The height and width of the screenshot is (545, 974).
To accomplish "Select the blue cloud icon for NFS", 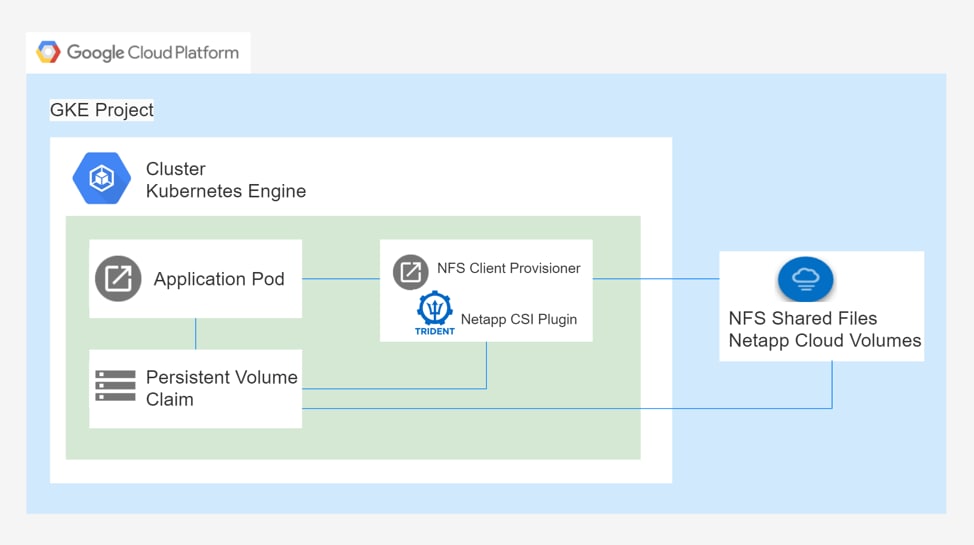I will (x=805, y=280).
